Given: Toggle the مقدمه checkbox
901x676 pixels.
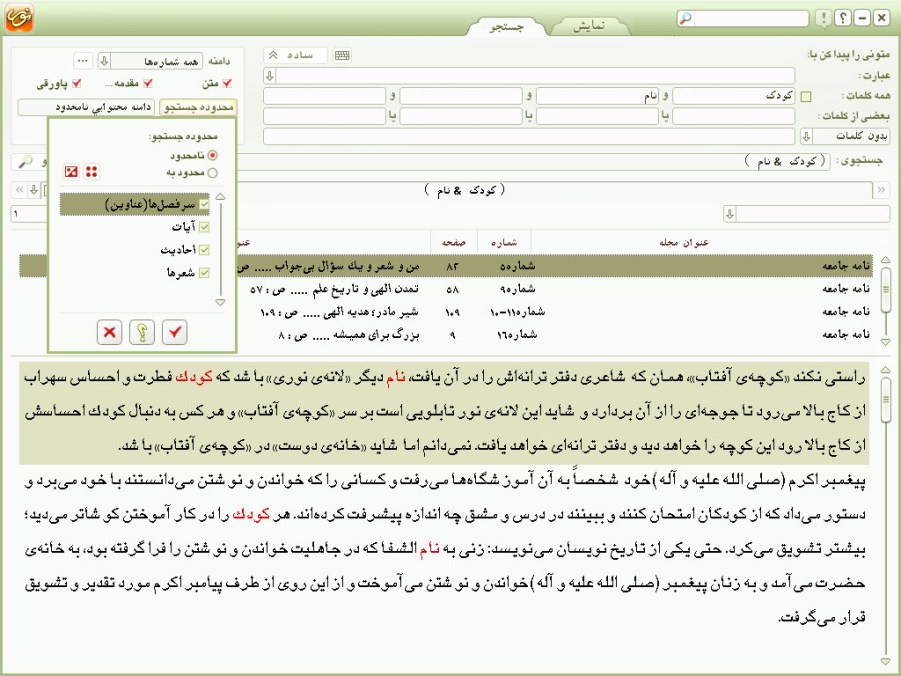Looking at the screenshot, I should pyautogui.click(x=148, y=83).
